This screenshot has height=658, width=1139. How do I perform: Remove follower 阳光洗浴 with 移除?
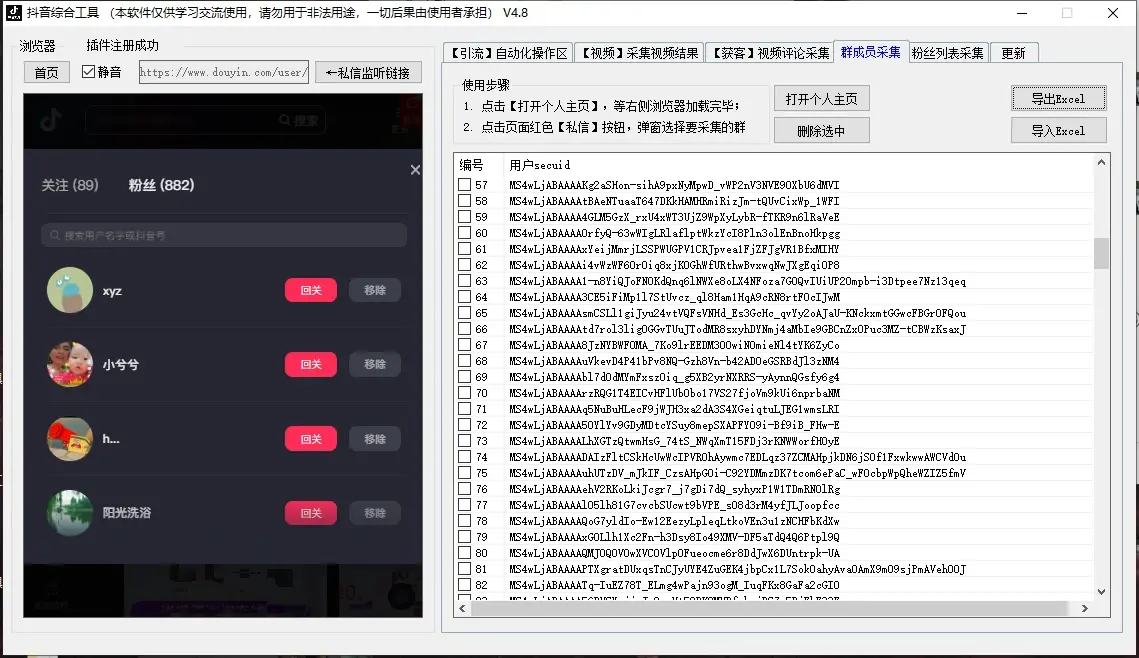pos(375,513)
